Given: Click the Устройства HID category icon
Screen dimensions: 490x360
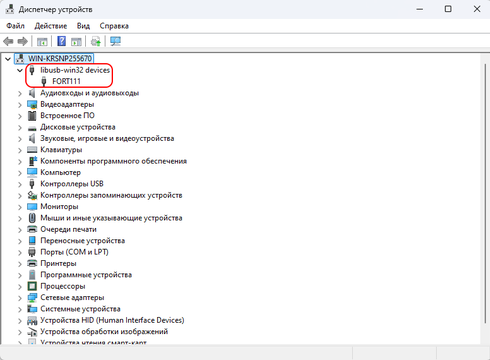Looking at the screenshot, I should 32,321.
